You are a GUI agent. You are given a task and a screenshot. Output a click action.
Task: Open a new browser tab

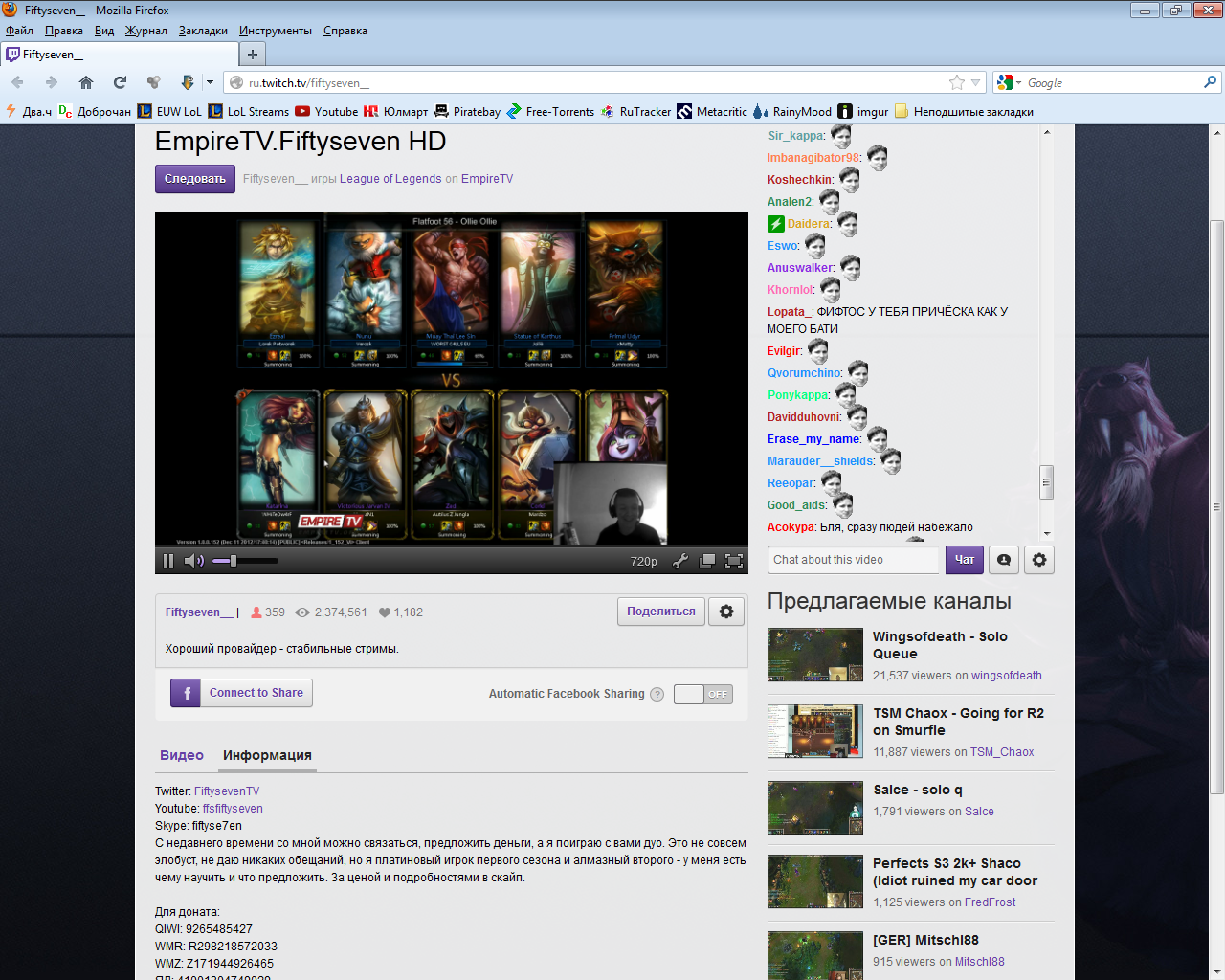pyautogui.click(x=253, y=55)
